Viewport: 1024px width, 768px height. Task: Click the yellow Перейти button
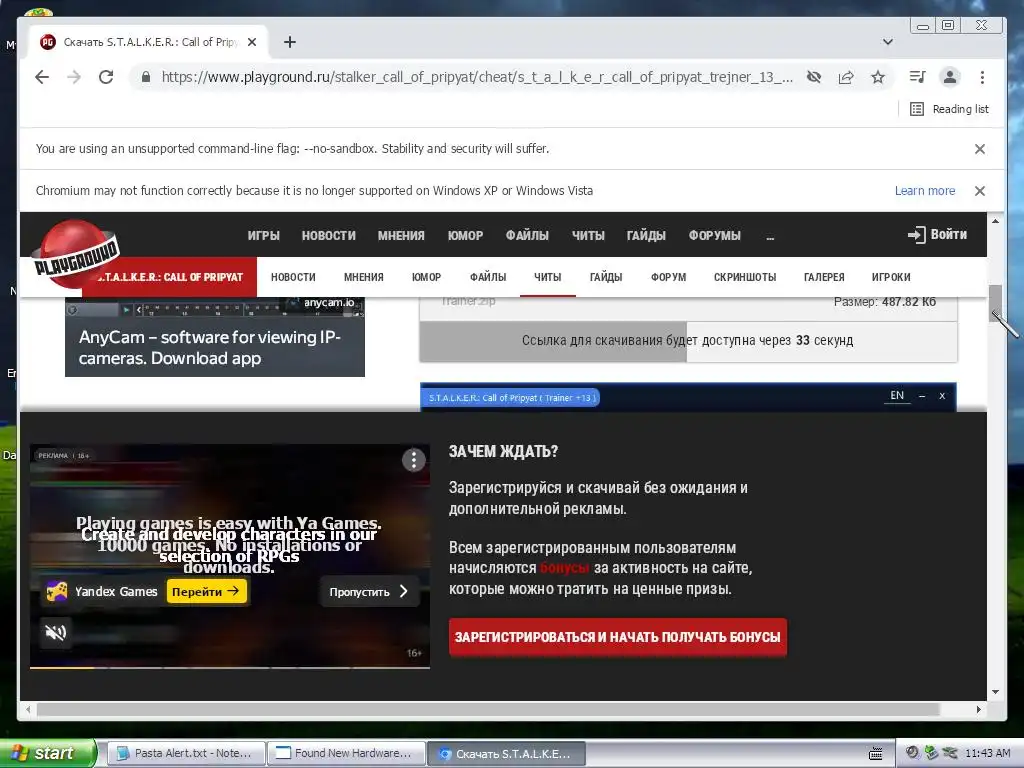(206, 592)
